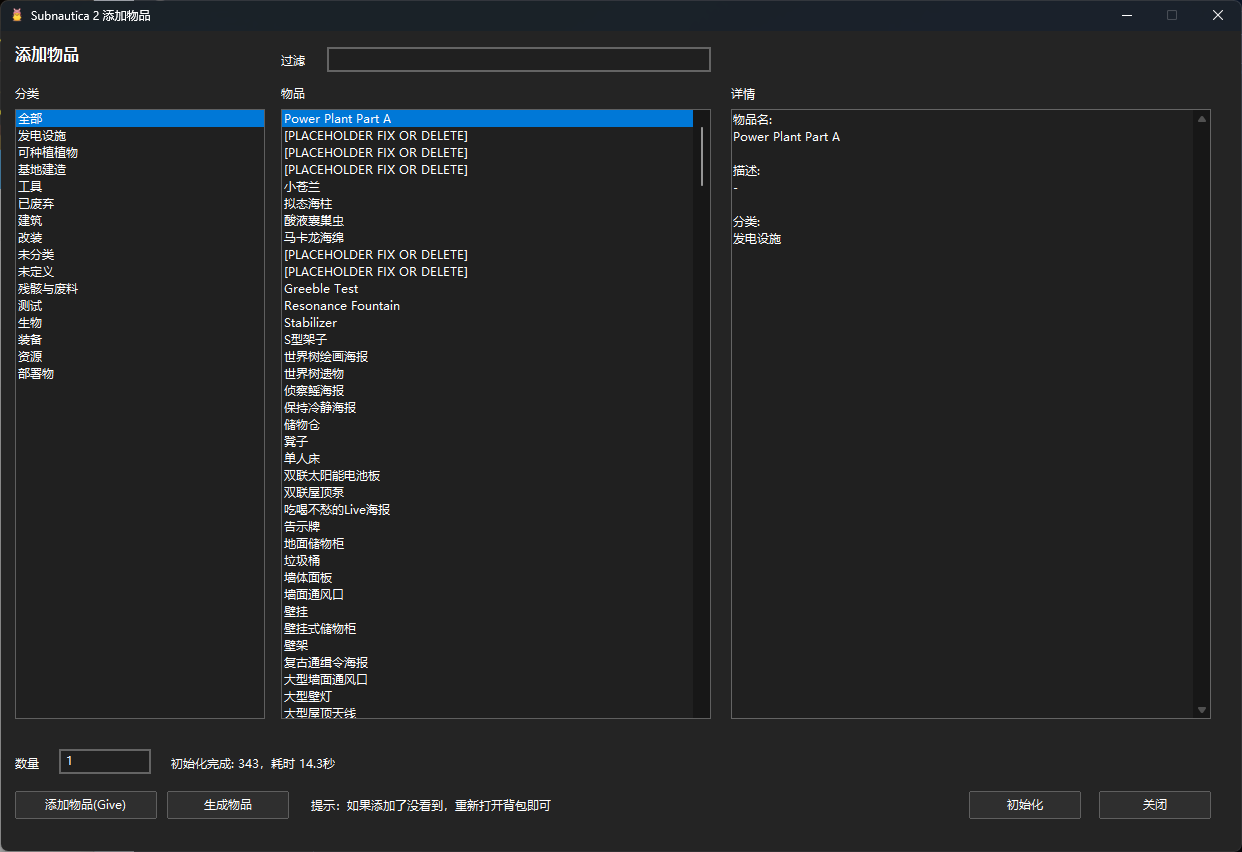Select the S型架子 item
This screenshot has height=852, width=1242.
[x=487, y=339]
